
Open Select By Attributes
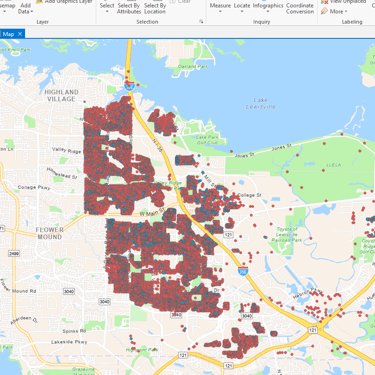(x=129, y=8)
